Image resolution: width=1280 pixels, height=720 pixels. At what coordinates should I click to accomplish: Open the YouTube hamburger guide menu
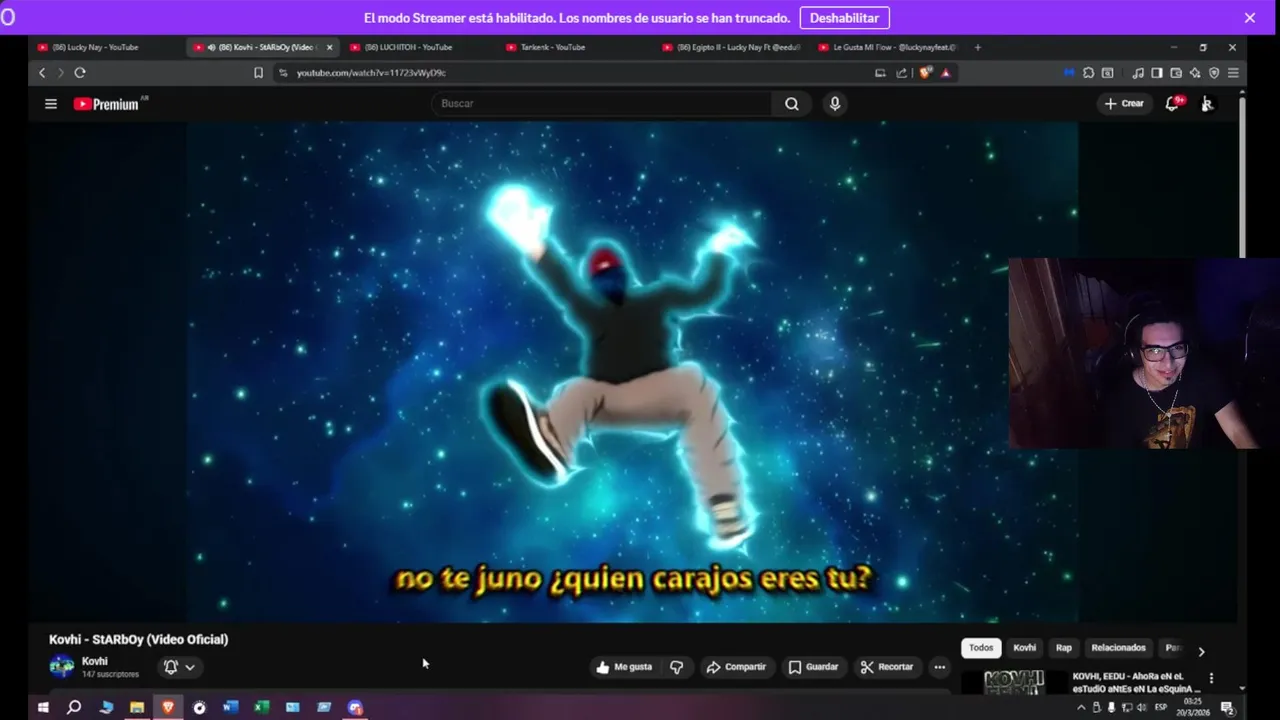tap(51, 104)
